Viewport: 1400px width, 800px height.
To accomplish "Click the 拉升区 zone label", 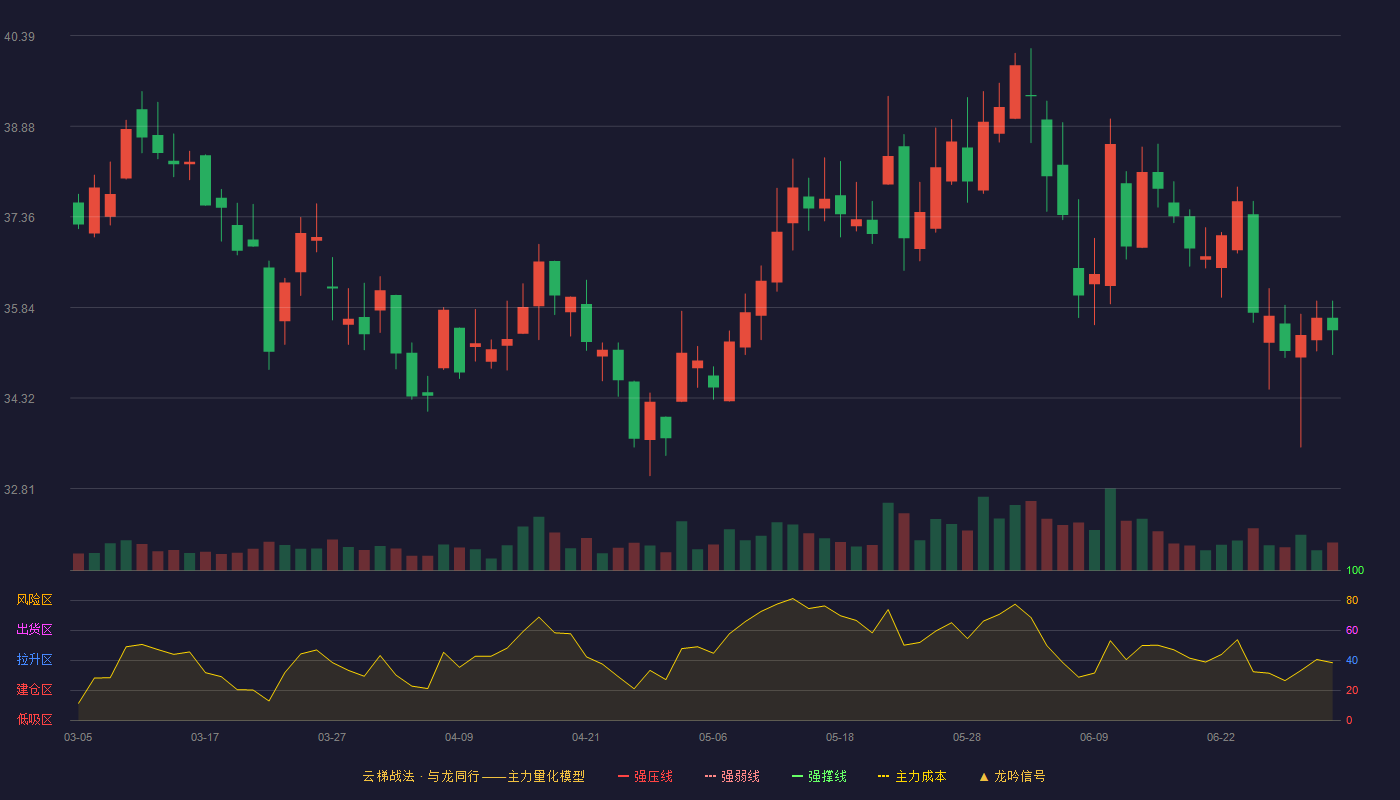I will 35,660.
